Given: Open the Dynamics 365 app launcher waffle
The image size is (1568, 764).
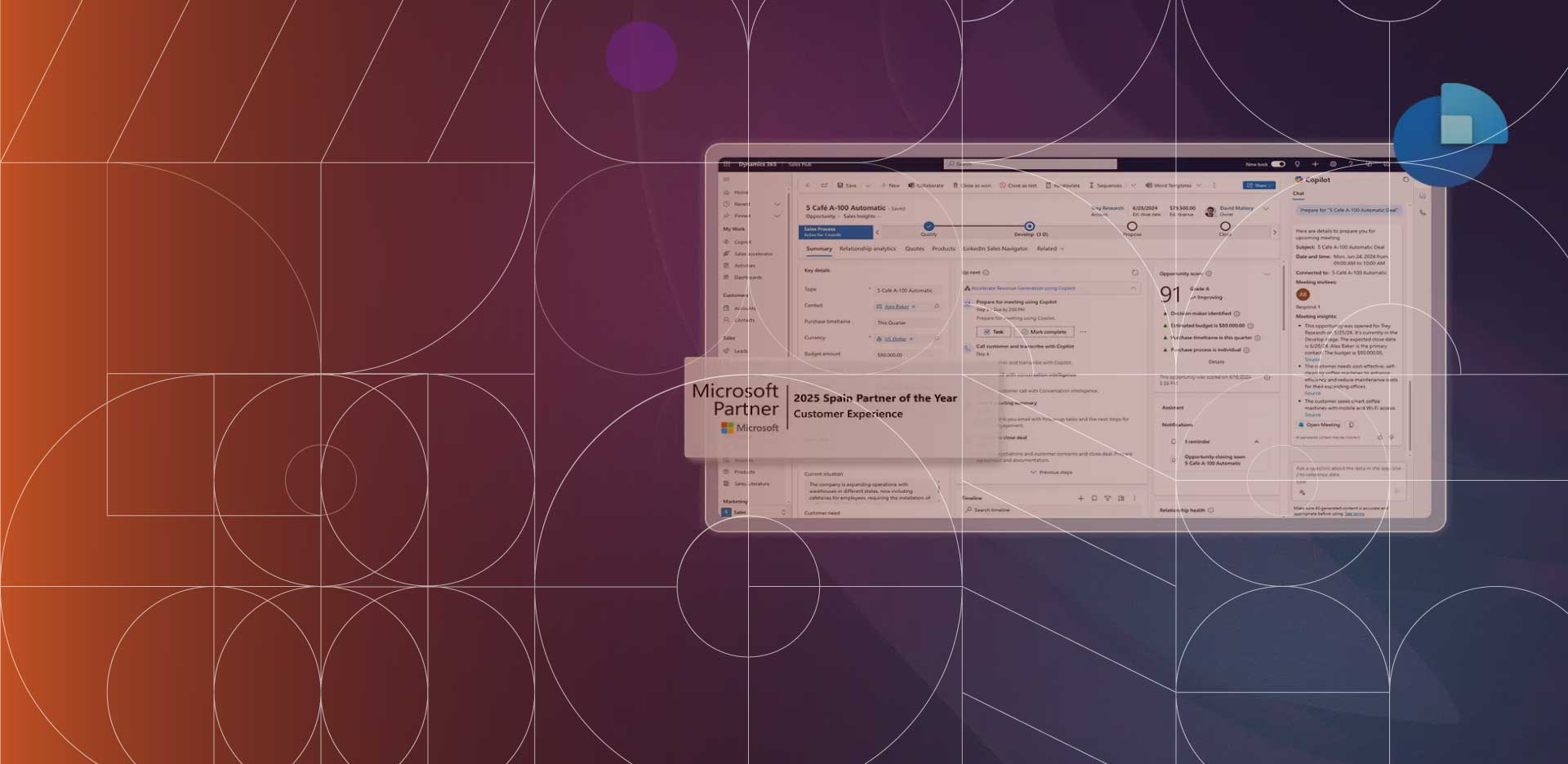Looking at the screenshot, I should coord(726,164).
